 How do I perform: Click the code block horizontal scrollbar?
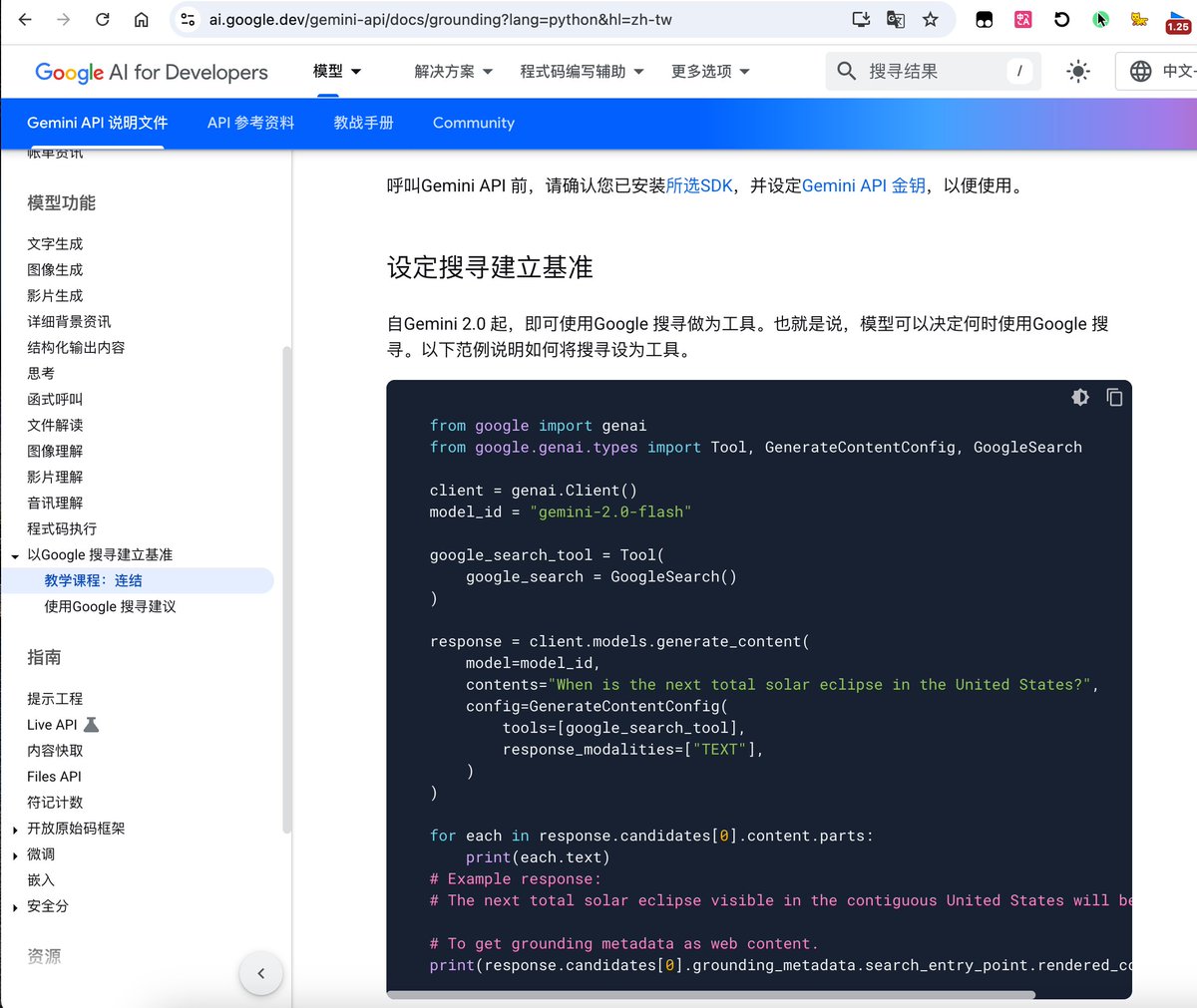tap(711, 994)
